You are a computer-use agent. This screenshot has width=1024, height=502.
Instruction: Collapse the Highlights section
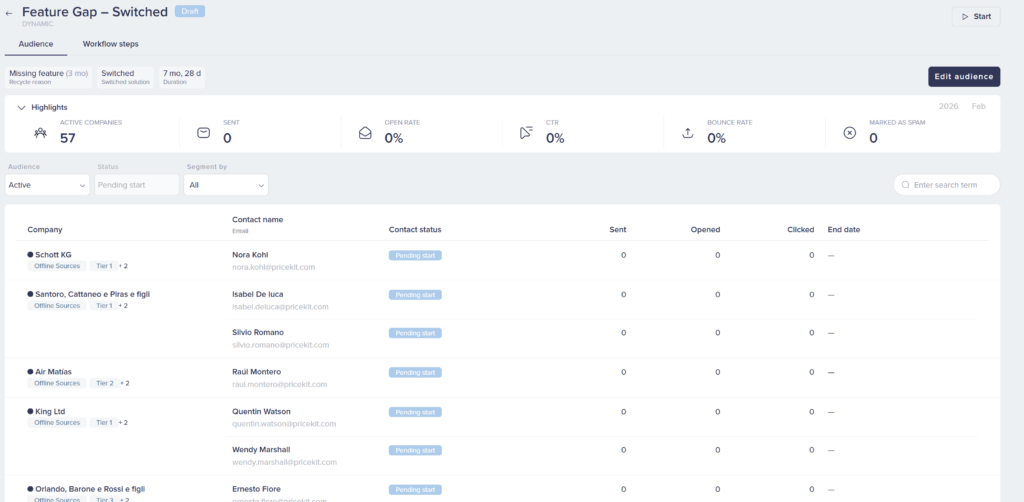[x=21, y=107]
